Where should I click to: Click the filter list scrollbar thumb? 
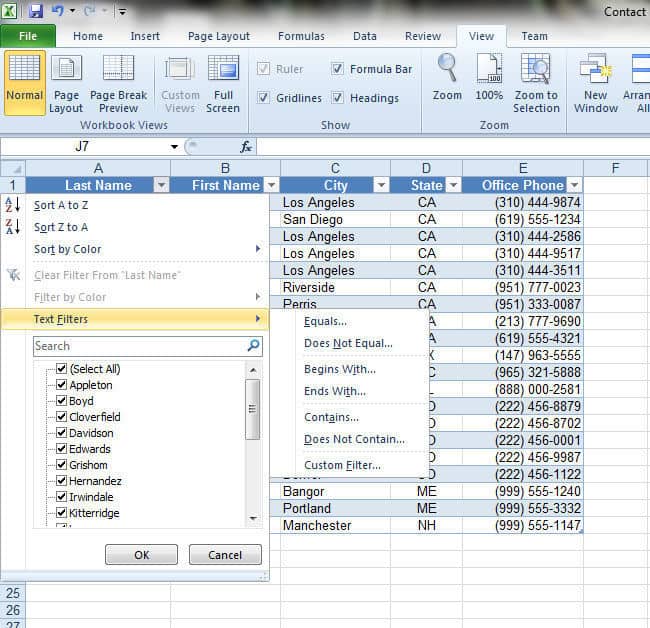(252, 409)
